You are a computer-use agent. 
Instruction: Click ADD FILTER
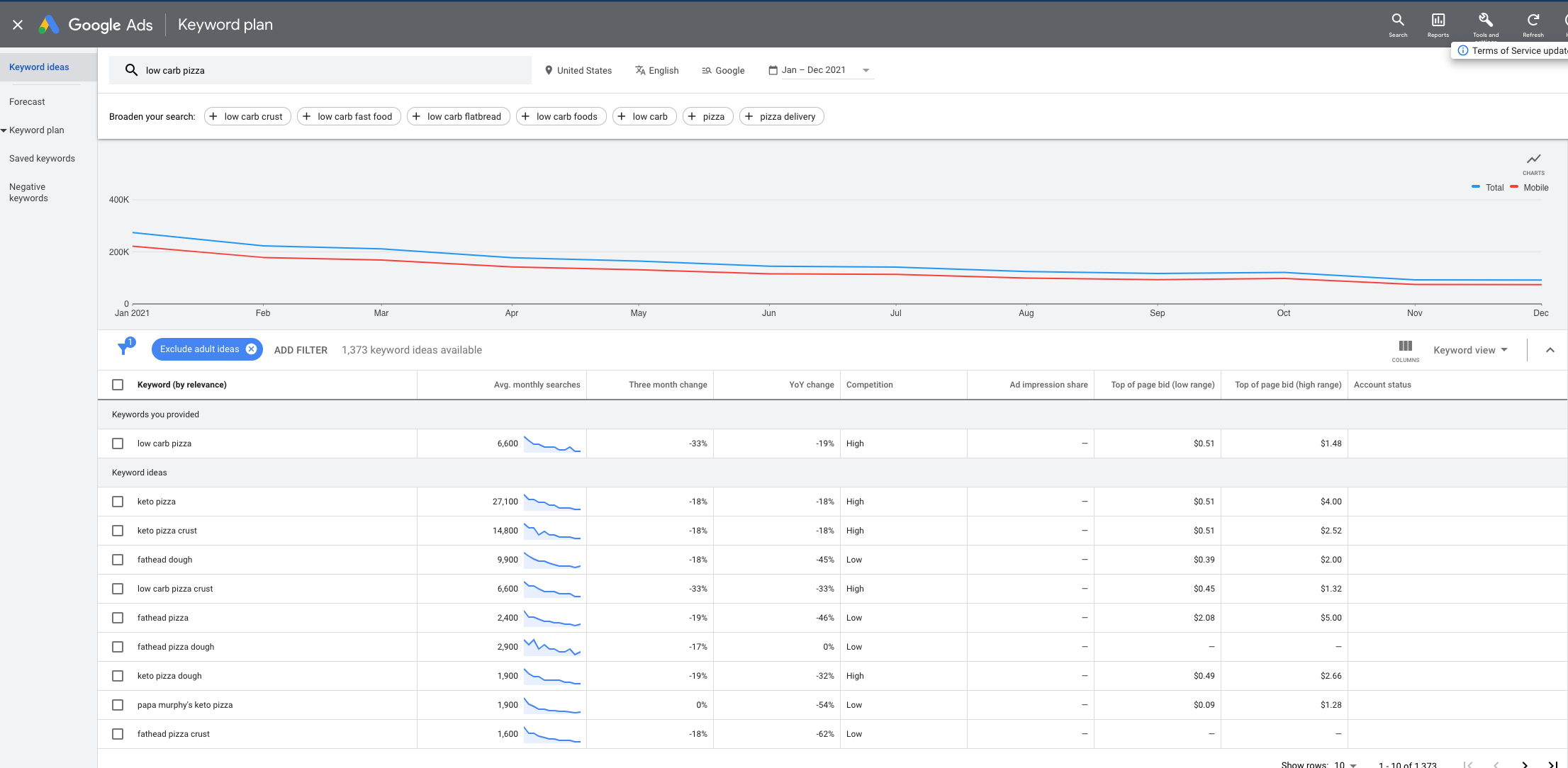tap(301, 350)
